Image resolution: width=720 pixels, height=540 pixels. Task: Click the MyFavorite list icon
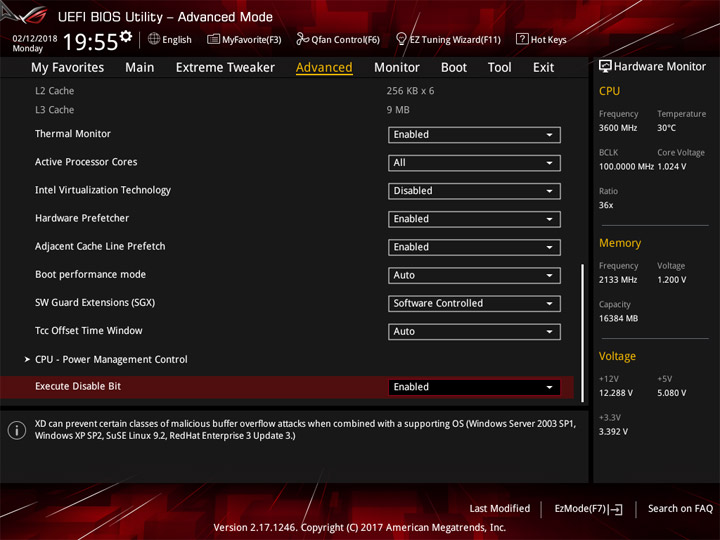coord(213,39)
